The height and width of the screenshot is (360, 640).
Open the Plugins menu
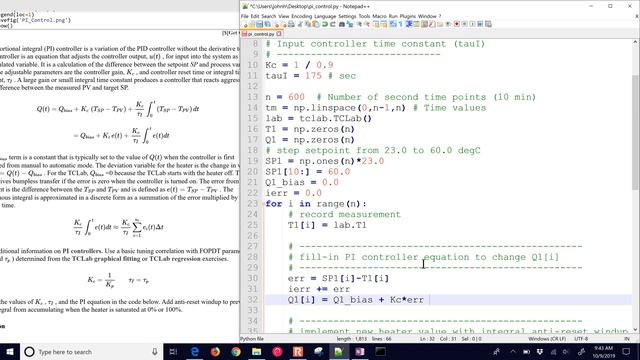408,16
